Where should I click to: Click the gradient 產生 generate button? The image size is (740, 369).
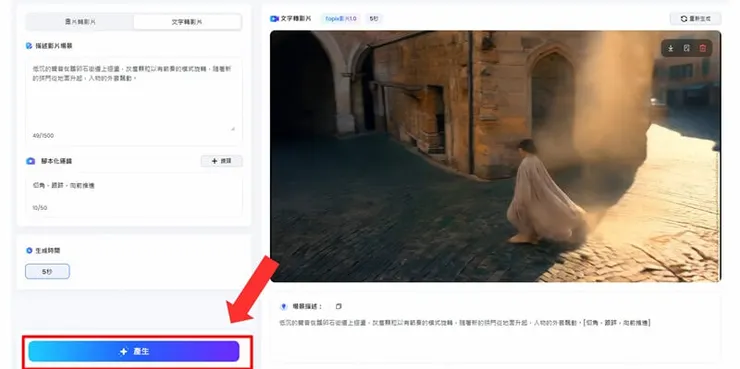tap(134, 352)
